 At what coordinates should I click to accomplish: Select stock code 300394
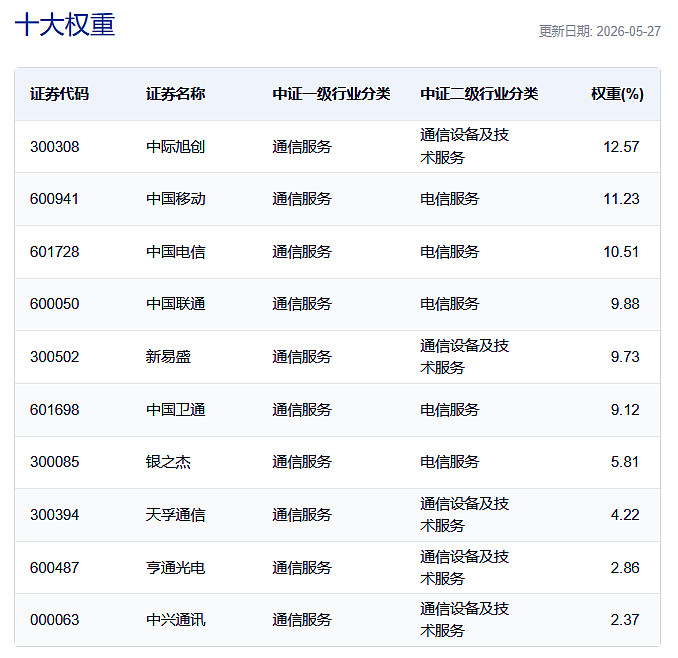[x=55, y=515]
